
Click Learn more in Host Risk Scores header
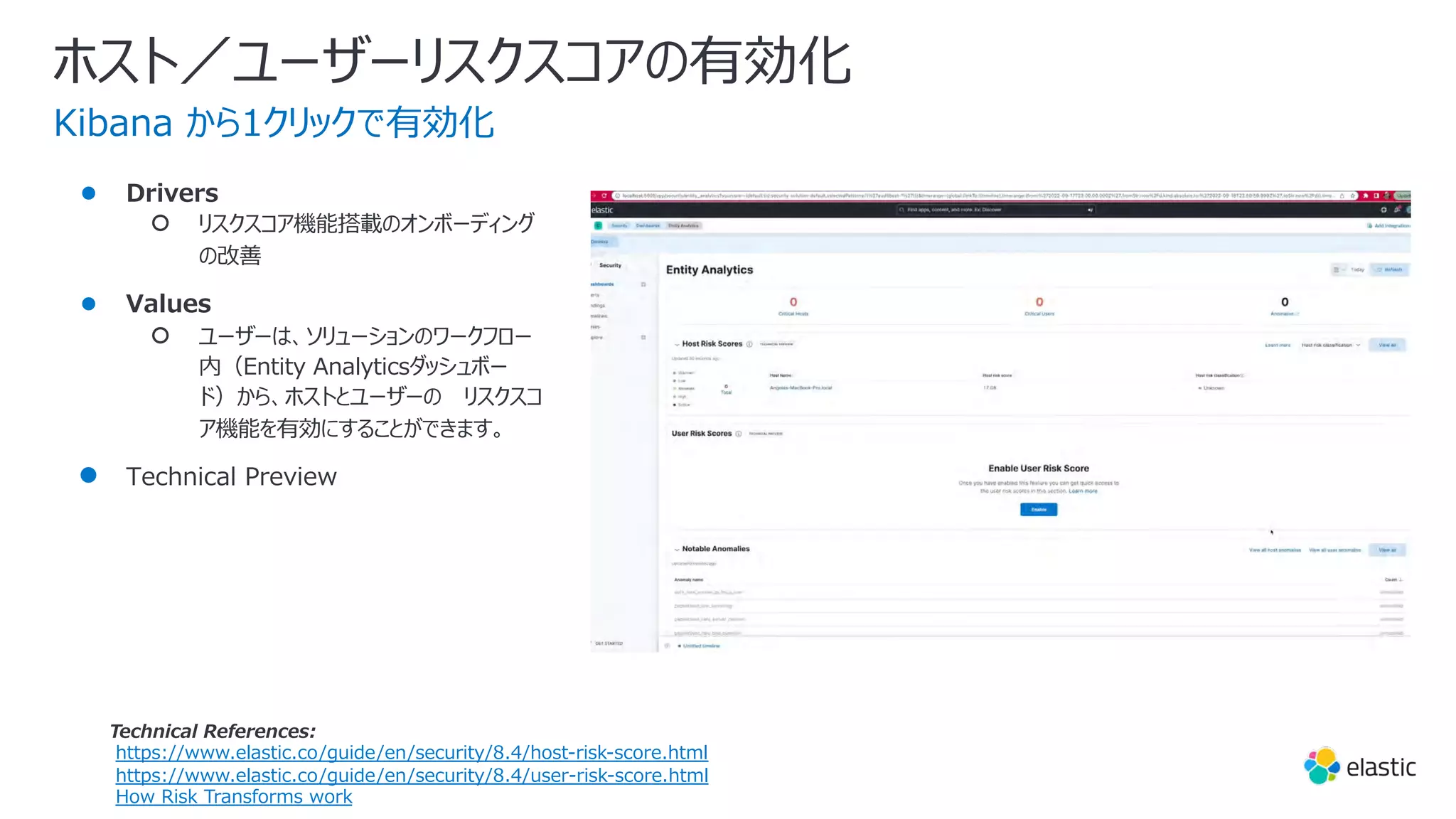pyautogui.click(x=1278, y=345)
